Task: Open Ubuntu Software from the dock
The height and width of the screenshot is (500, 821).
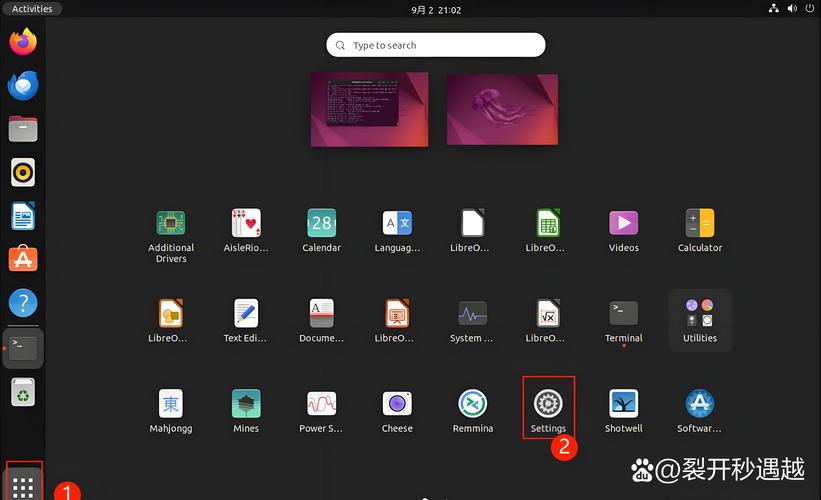Action: [23, 258]
